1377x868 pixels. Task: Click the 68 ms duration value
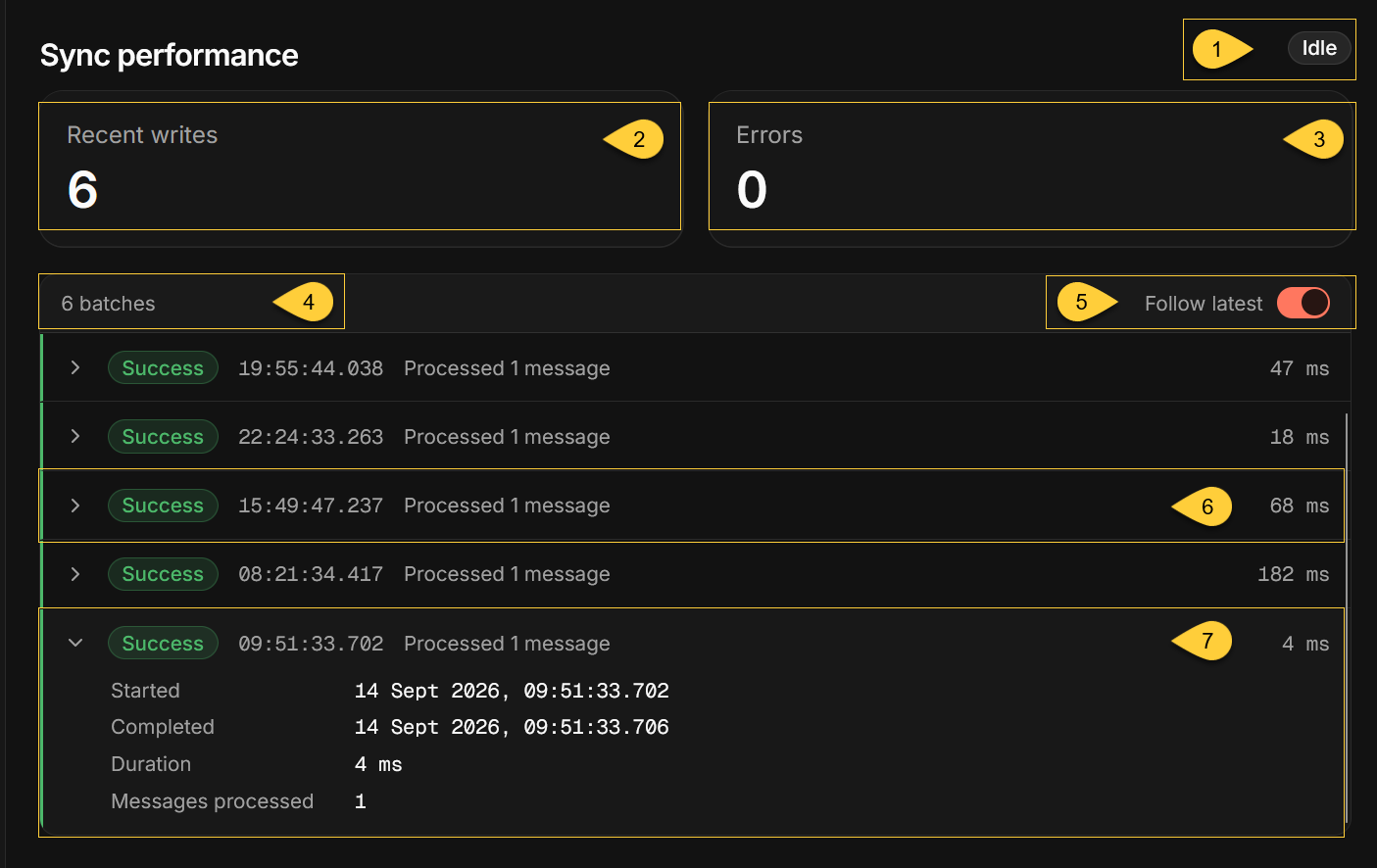pyautogui.click(x=1300, y=506)
